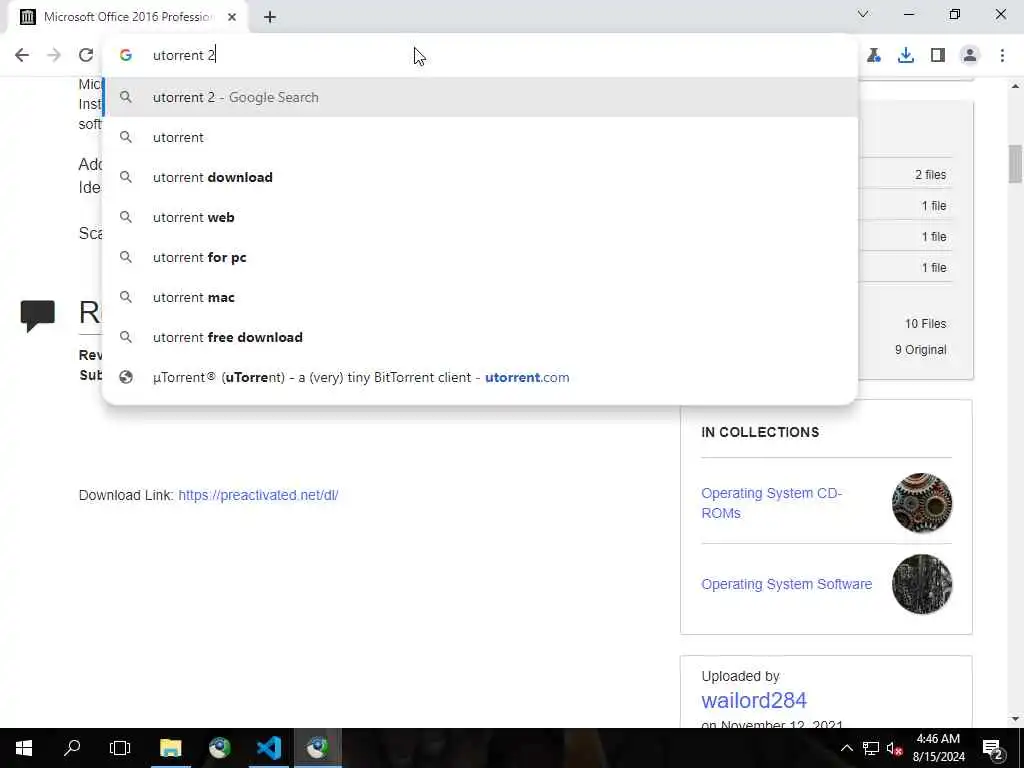Open the Operating System Software collection link
This screenshot has width=1024, height=768.
click(x=786, y=584)
